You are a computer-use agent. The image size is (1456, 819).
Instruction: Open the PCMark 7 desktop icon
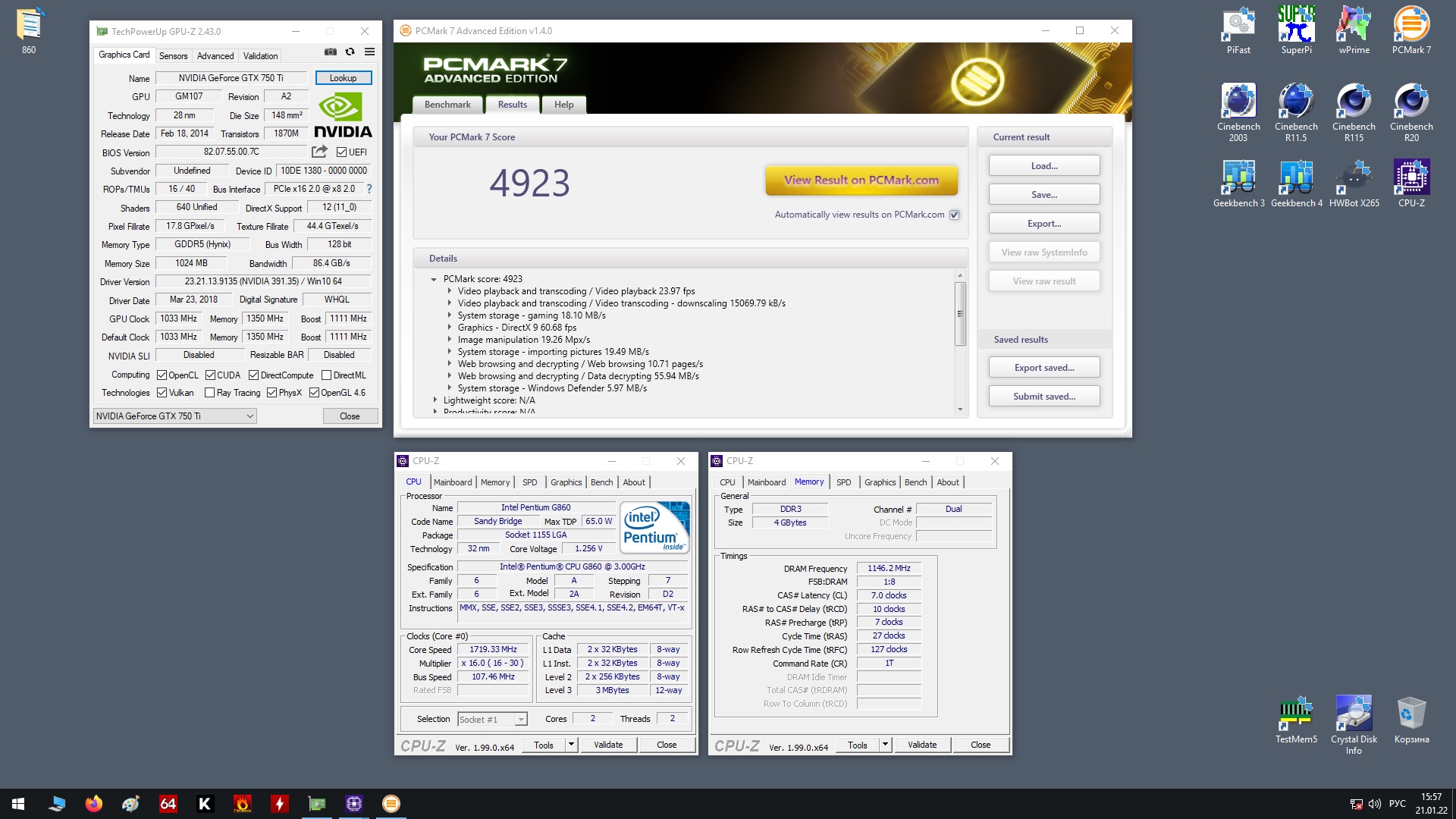pos(1411,30)
